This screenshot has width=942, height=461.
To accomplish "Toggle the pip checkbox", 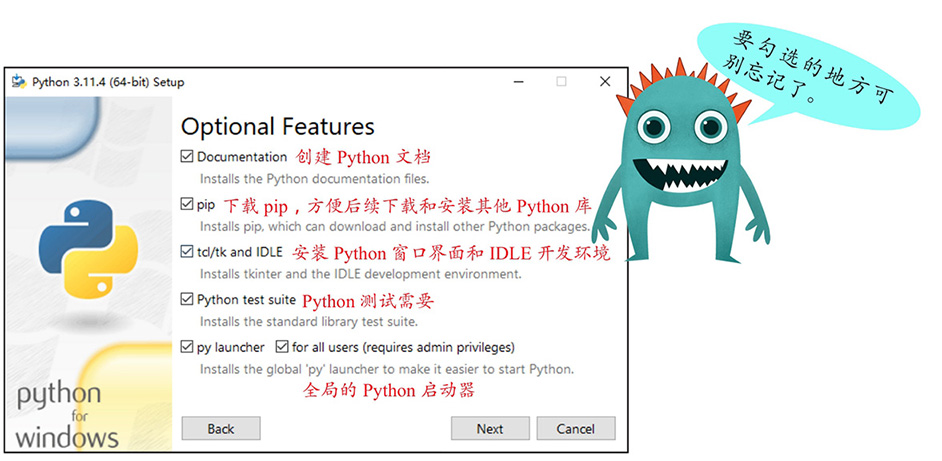I will point(187,204).
